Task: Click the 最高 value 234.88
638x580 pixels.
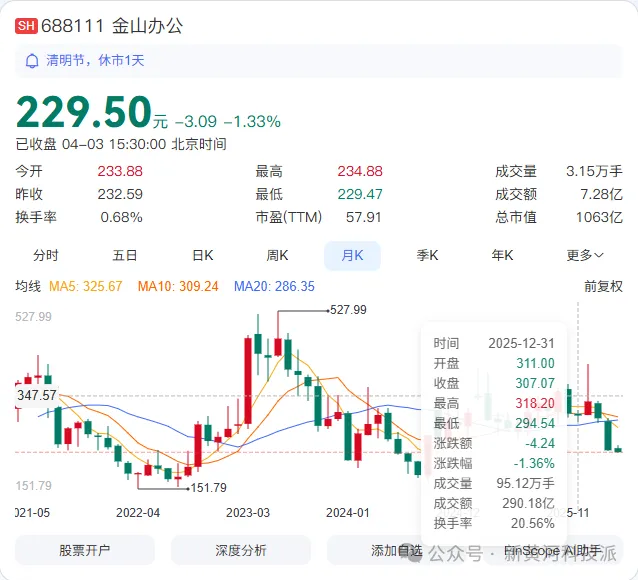Action: (360, 171)
